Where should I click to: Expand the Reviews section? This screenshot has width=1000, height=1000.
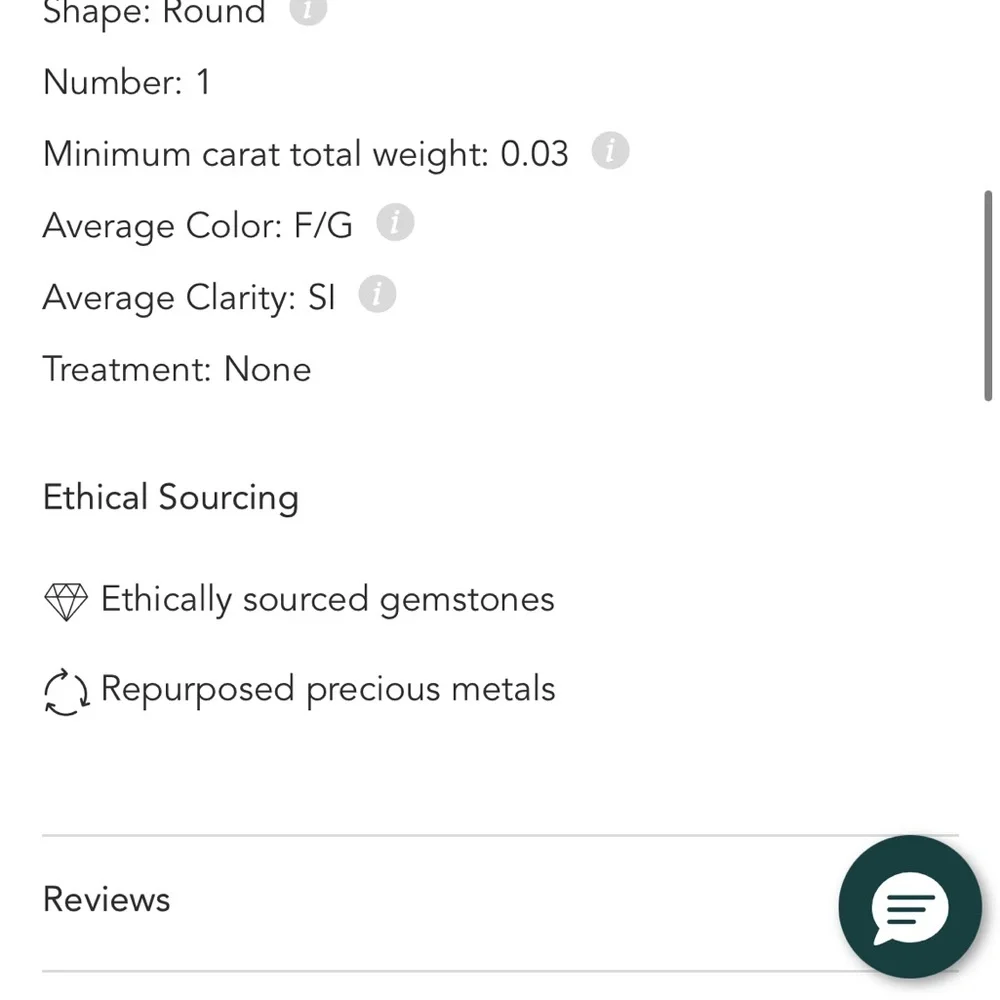(x=107, y=899)
